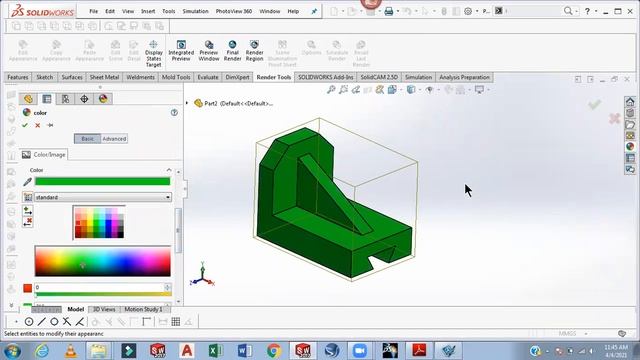Open Print button dropdown arrow
This screenshot has height=360, width=640.
[x=398, y=11]
